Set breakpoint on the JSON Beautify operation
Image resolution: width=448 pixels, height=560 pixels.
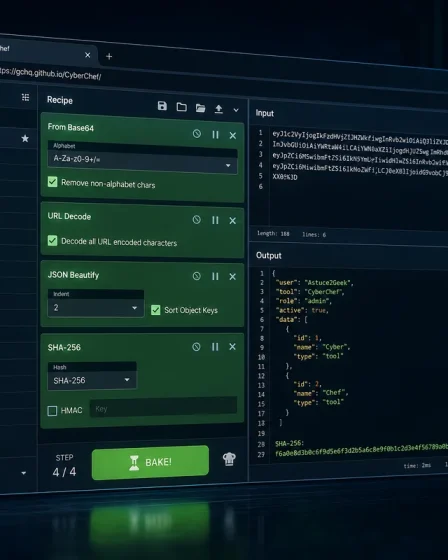click(215, 276)
